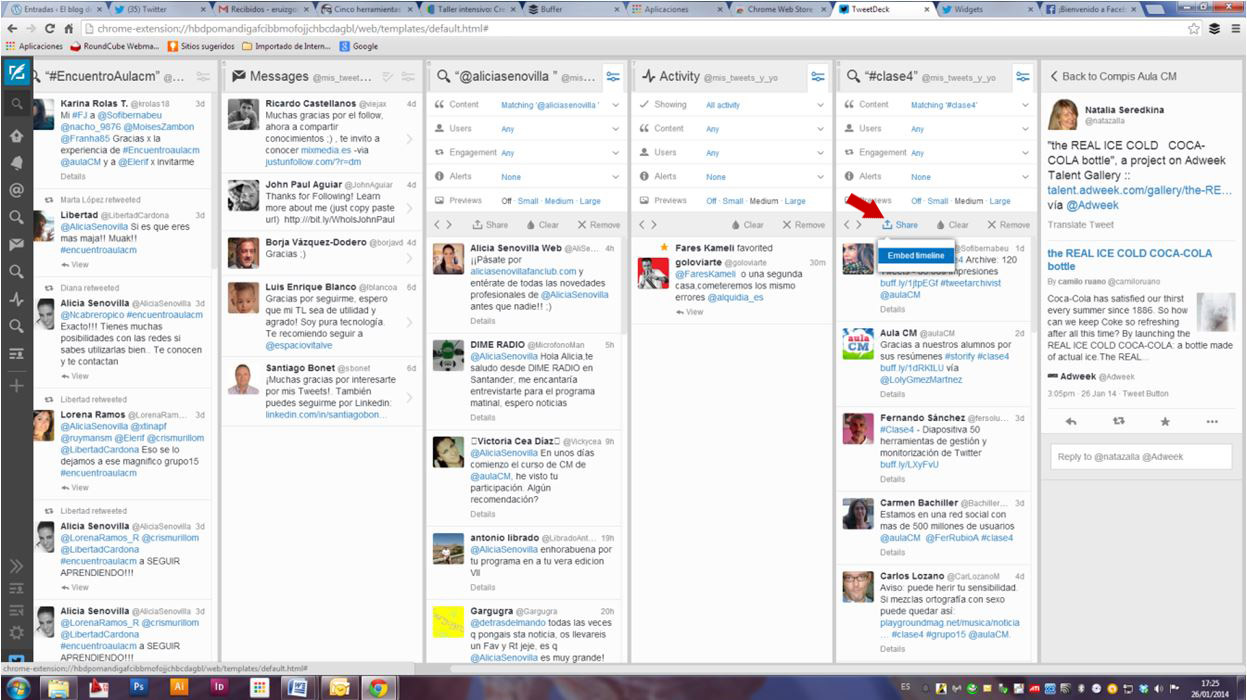Reply to the tweet using the arrow icon
Screen dimensions: 1247x700
tap(1071, 422)
